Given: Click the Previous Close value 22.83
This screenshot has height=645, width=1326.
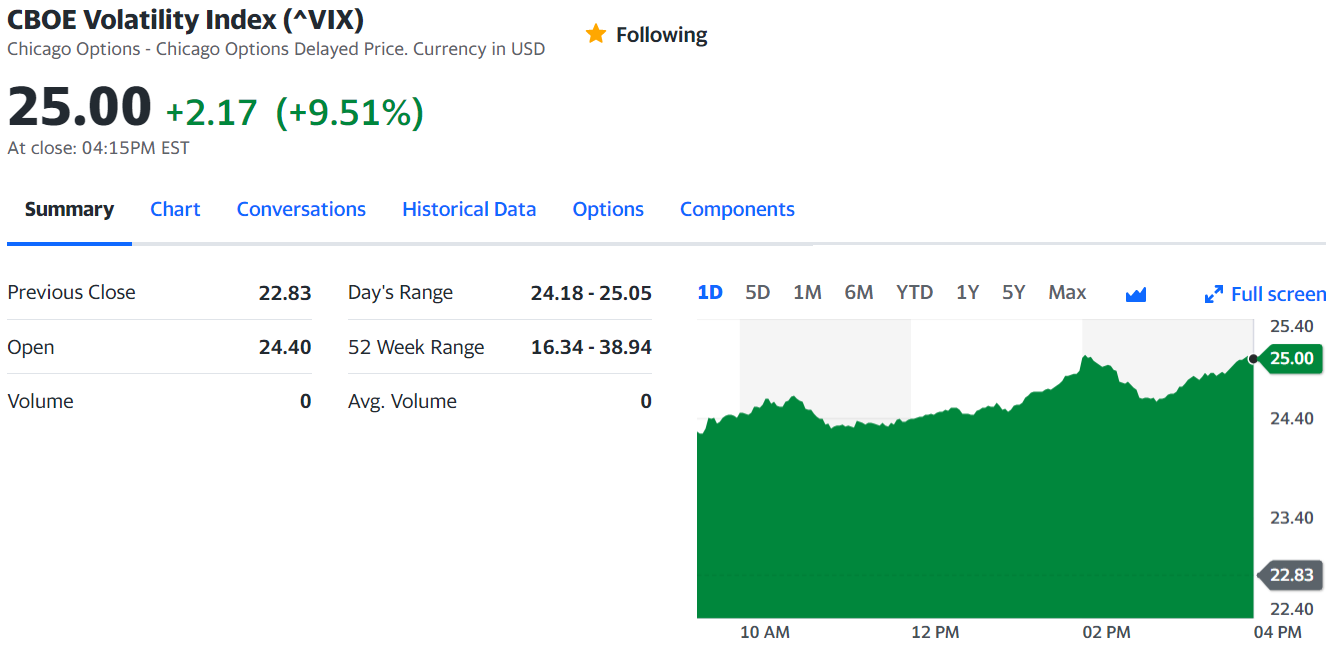Looking at the screenshot, I should tap(285, 293).
